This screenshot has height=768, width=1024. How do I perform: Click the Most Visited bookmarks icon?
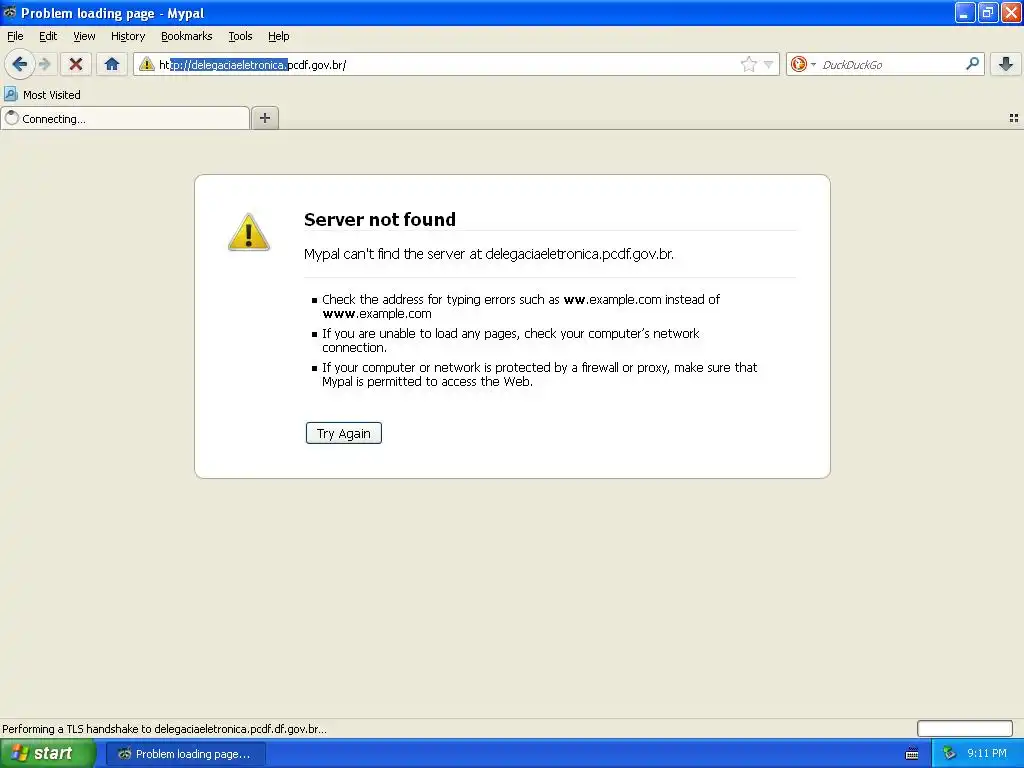pos(10,94)
